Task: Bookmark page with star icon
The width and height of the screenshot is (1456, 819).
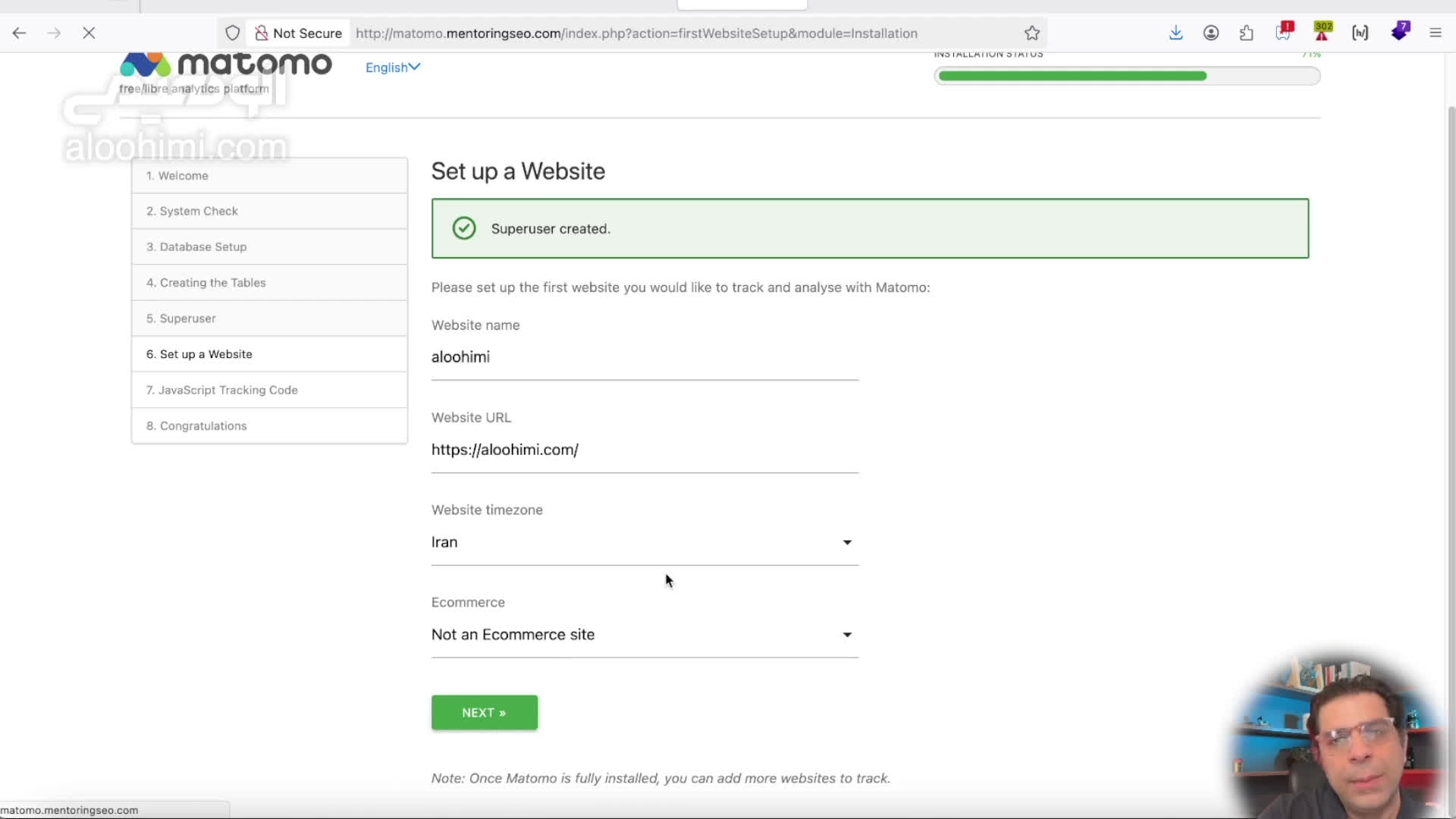Action: [x=1032, y=33]
